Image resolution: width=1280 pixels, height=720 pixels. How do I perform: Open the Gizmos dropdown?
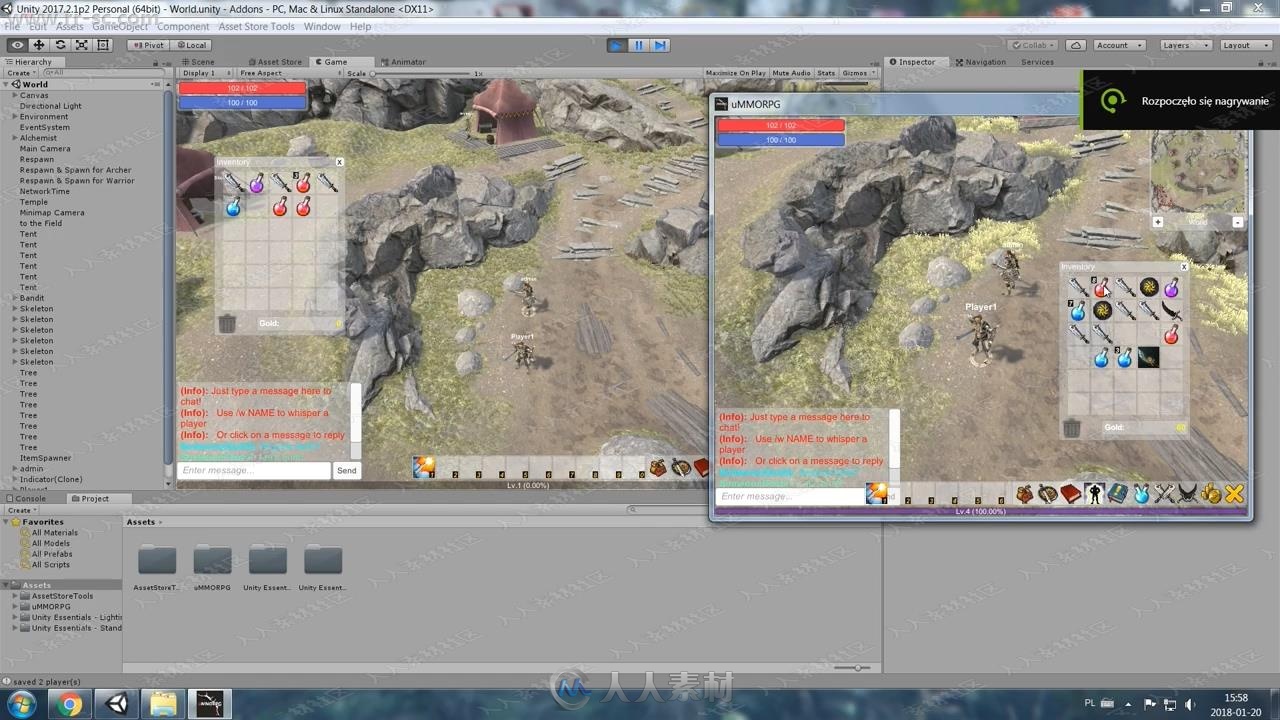point(858,73)
